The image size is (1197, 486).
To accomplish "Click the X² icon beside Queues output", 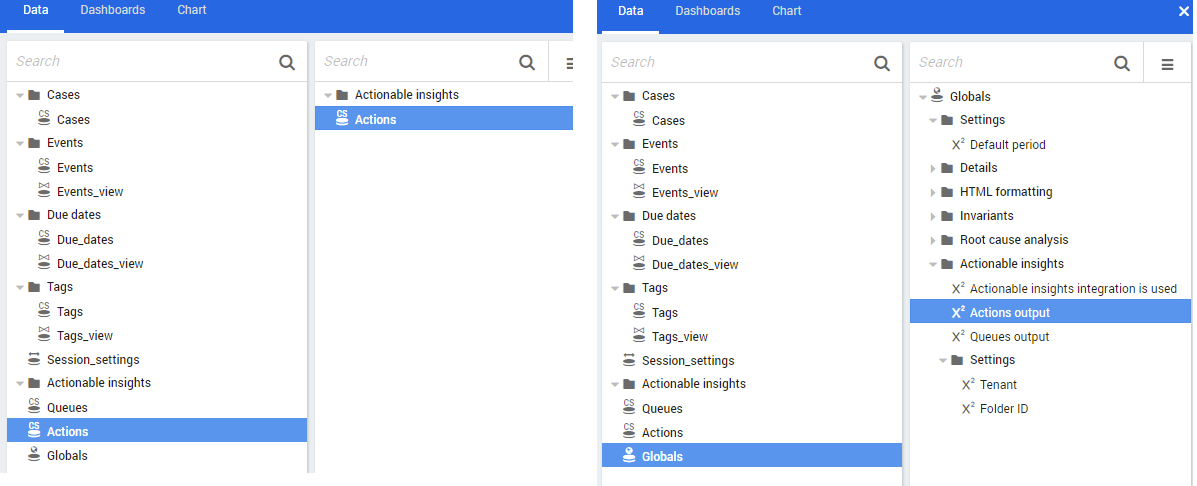I will click(957, 336).
